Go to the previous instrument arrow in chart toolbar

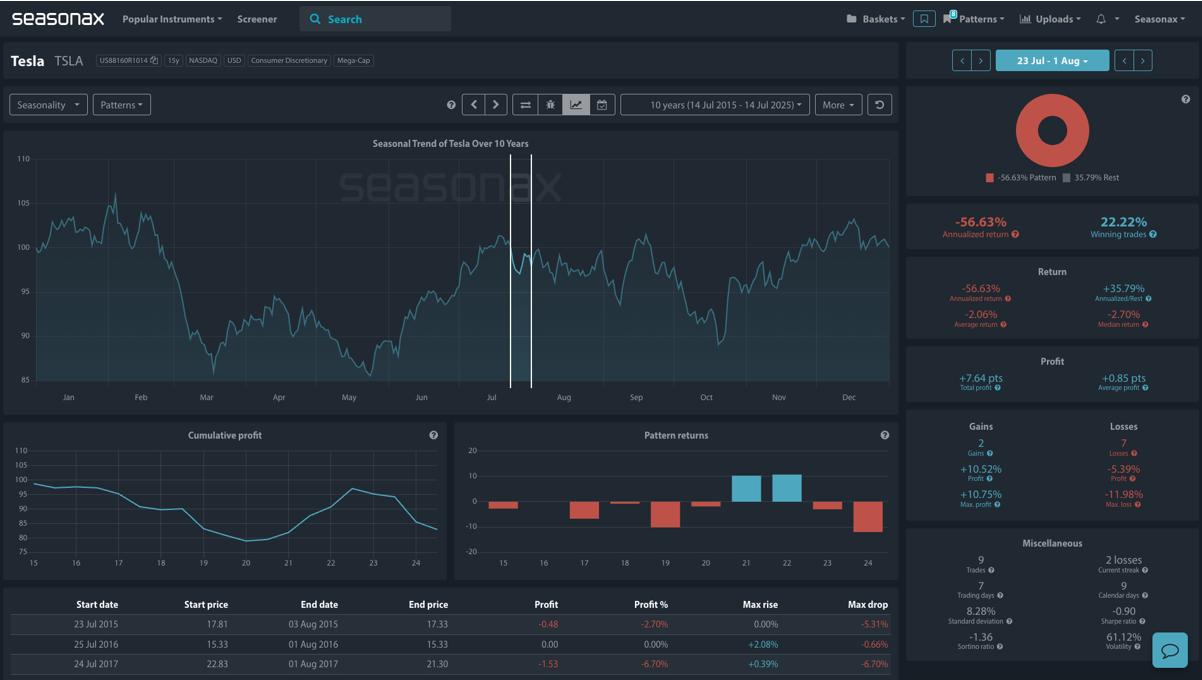click(x=474, y=105)
